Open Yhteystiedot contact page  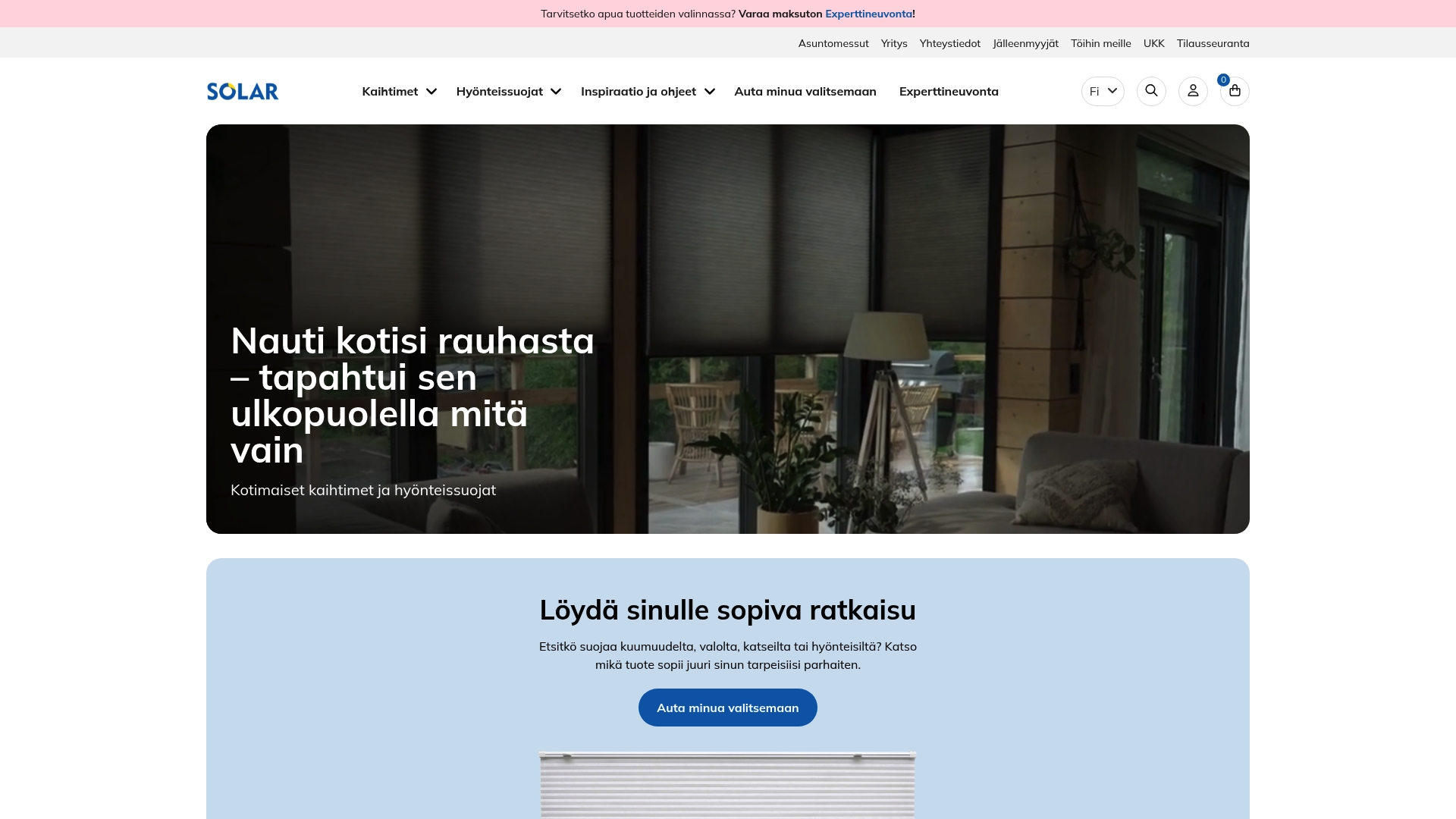[x=950, y=43]
